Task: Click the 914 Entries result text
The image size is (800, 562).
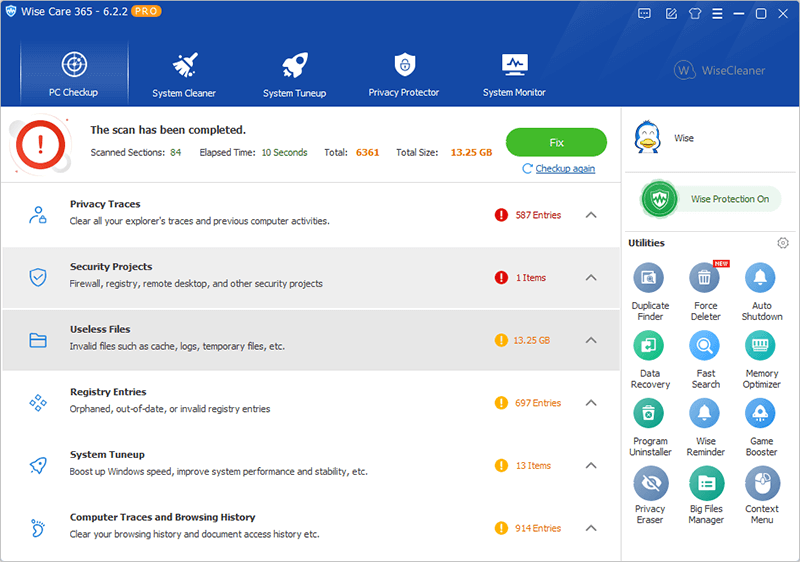Action: (x=538, y=528)
